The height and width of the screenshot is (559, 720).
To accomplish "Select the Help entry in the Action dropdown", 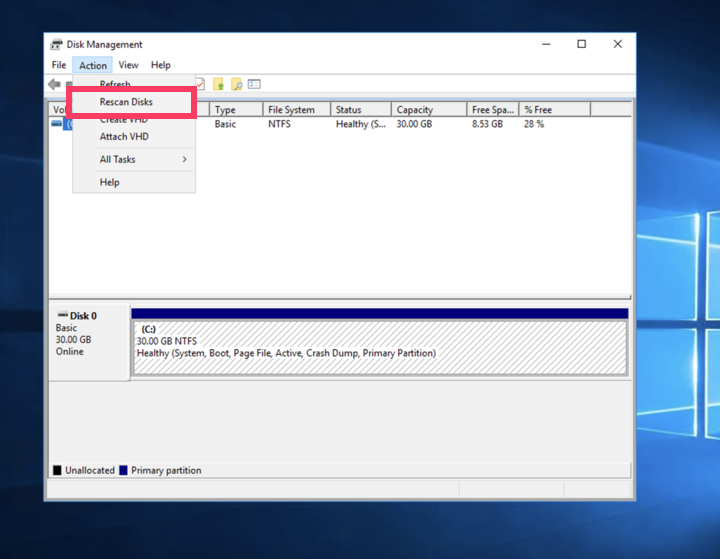I will click(x=134, y=182).
